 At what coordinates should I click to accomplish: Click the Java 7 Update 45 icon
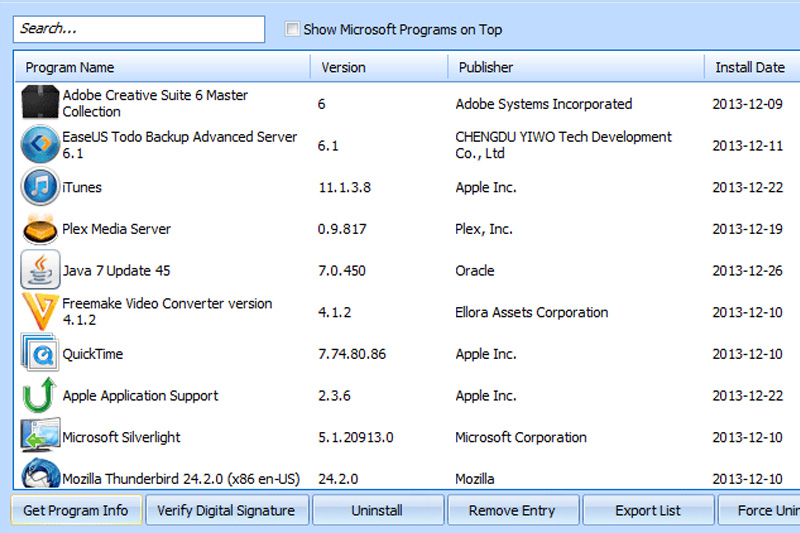40,270
